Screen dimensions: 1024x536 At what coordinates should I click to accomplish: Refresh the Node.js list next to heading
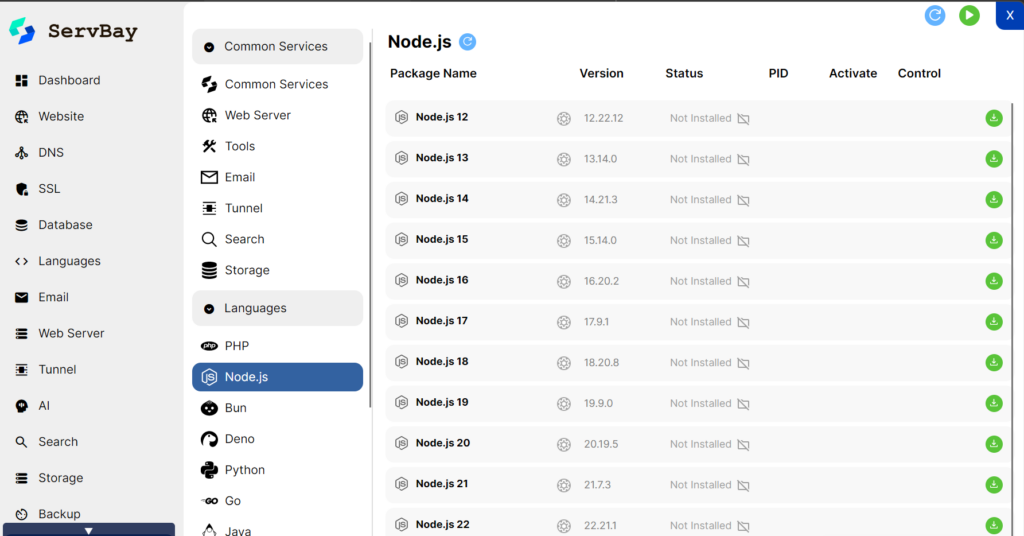468,42
